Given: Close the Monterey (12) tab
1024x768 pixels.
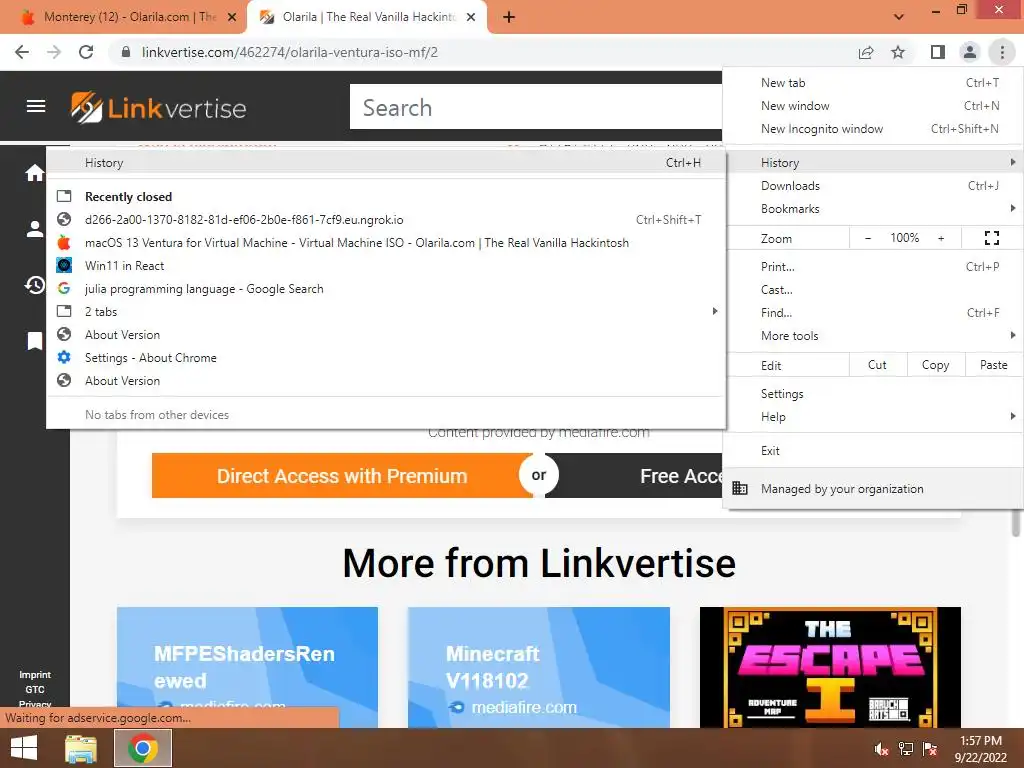Looking at the screenshot, I should coord(232,18).
